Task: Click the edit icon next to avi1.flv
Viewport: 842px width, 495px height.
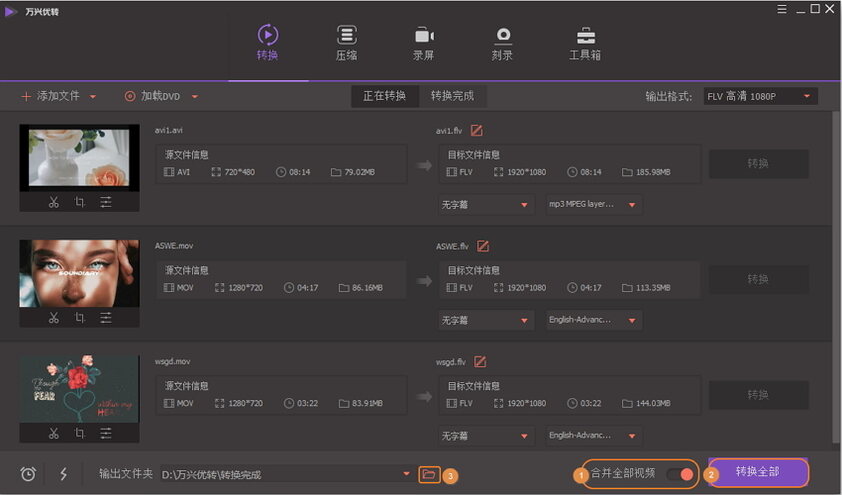Action: point(477,130)
